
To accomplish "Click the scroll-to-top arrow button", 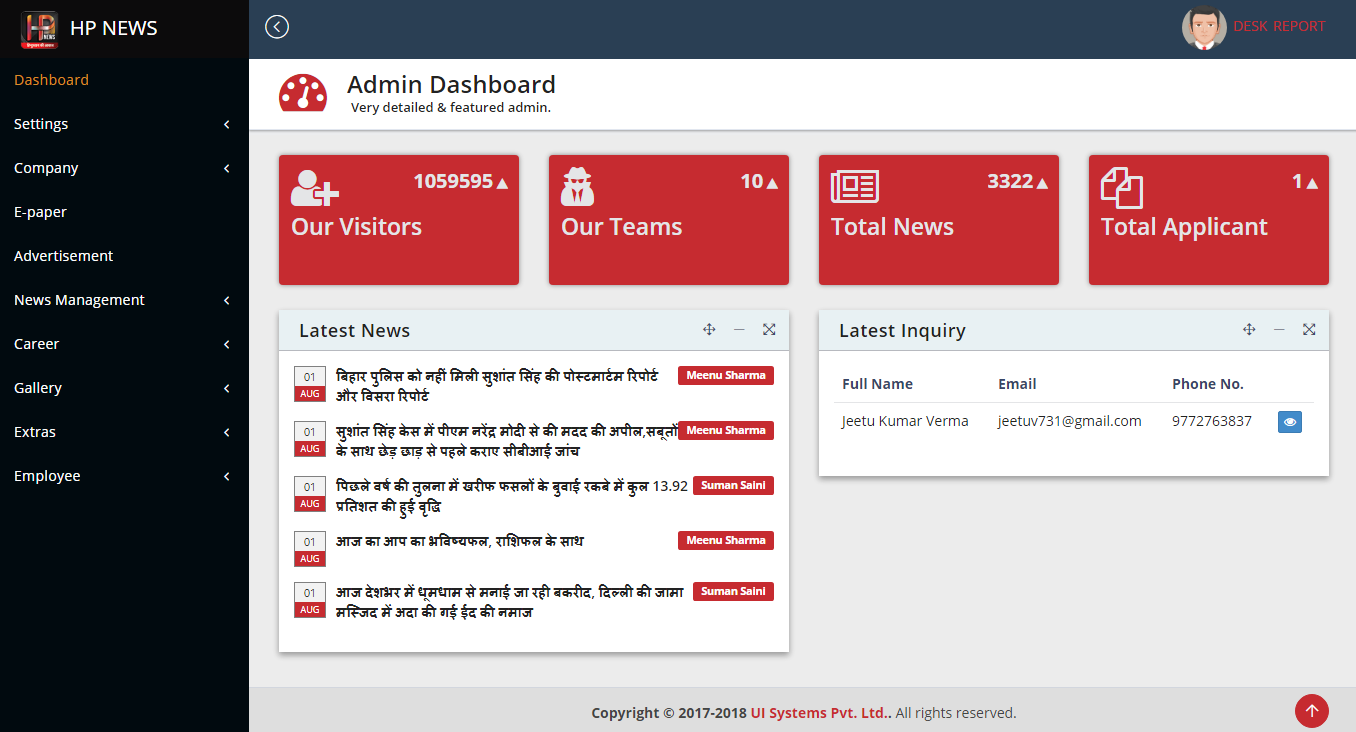I will pos(1311,711).
